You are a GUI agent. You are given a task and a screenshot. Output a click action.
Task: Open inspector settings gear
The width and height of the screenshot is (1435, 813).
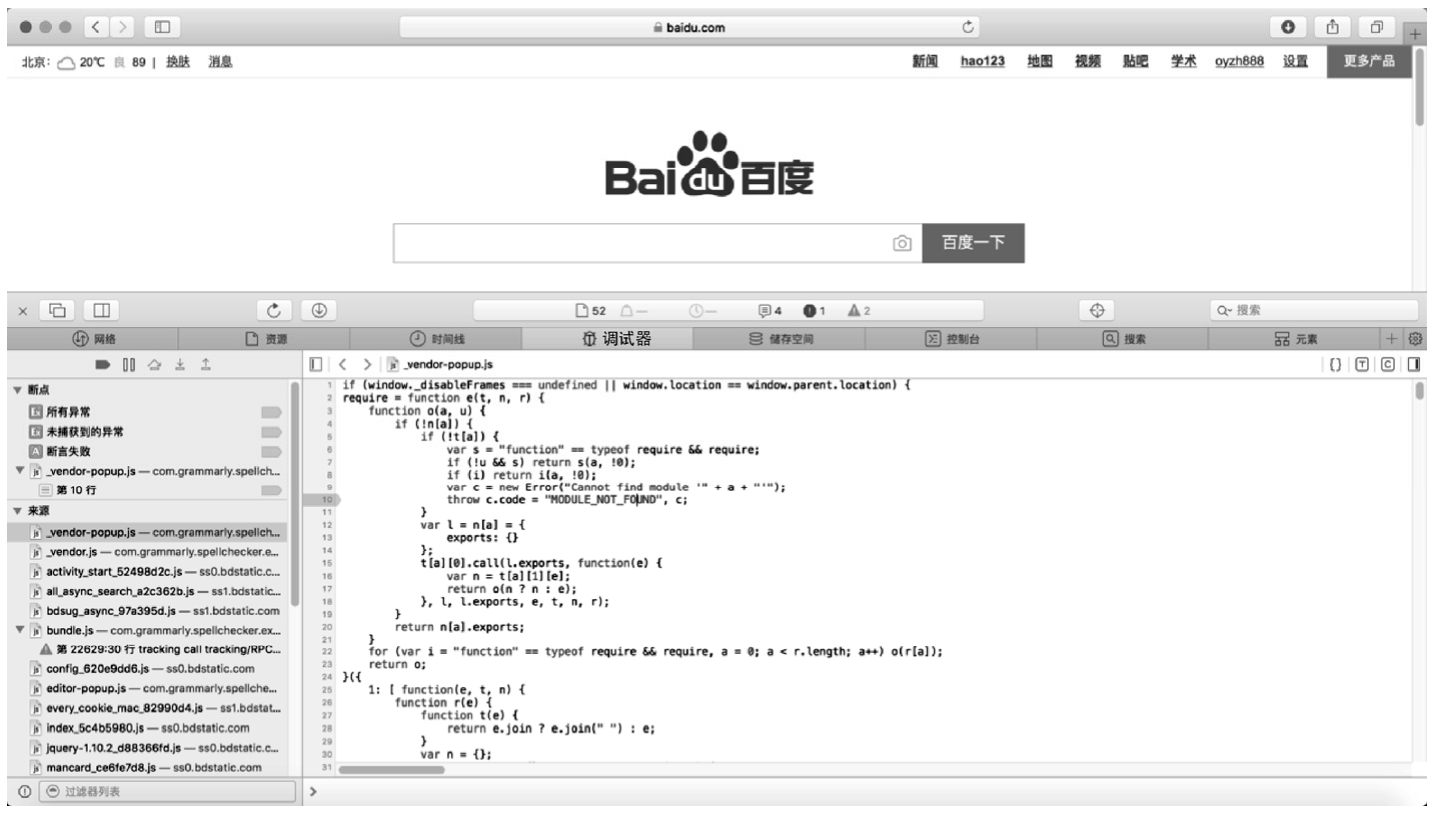(x=1415, y=339)
